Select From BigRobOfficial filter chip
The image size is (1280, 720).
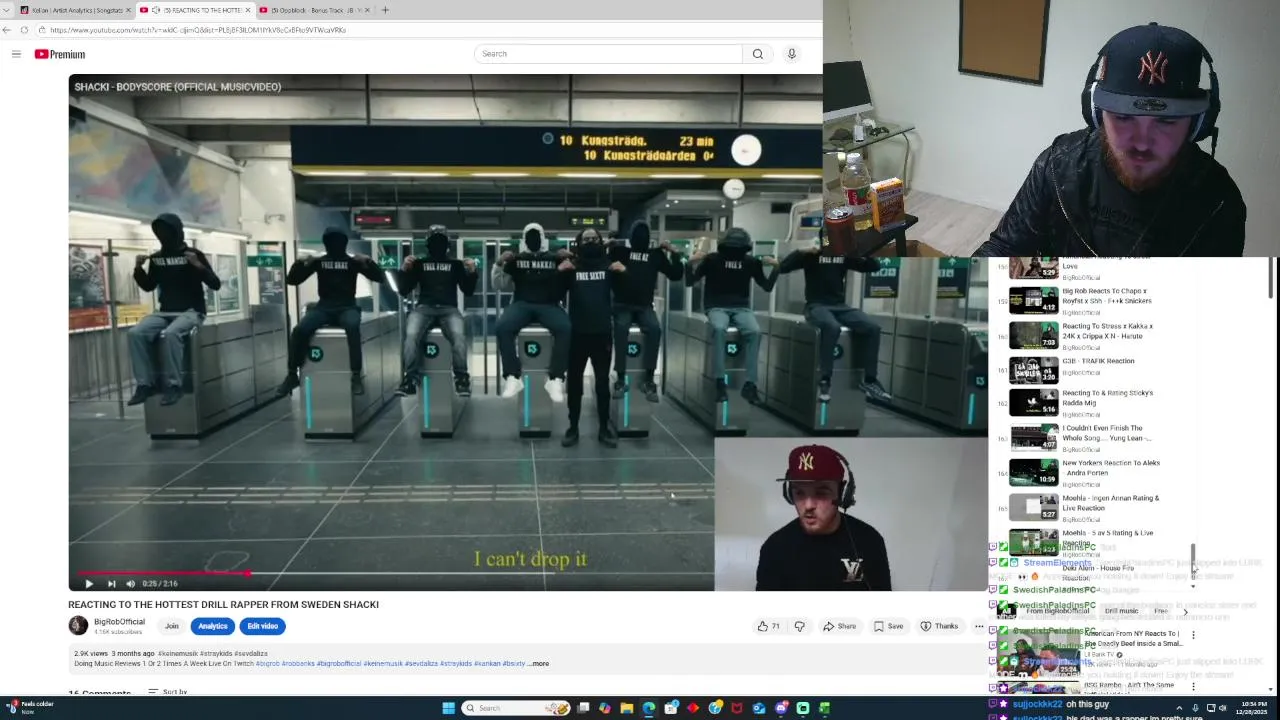pos(1058,611)
